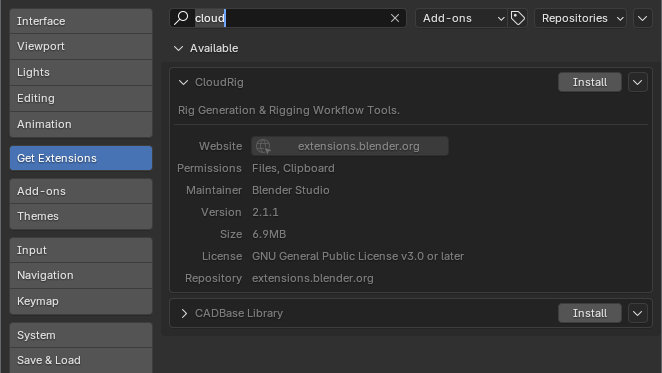This screenshot has height=373, width=662.
Task: Switch to the Themes preferences tab
Action: pyautogui.click(x=81, y=216)
